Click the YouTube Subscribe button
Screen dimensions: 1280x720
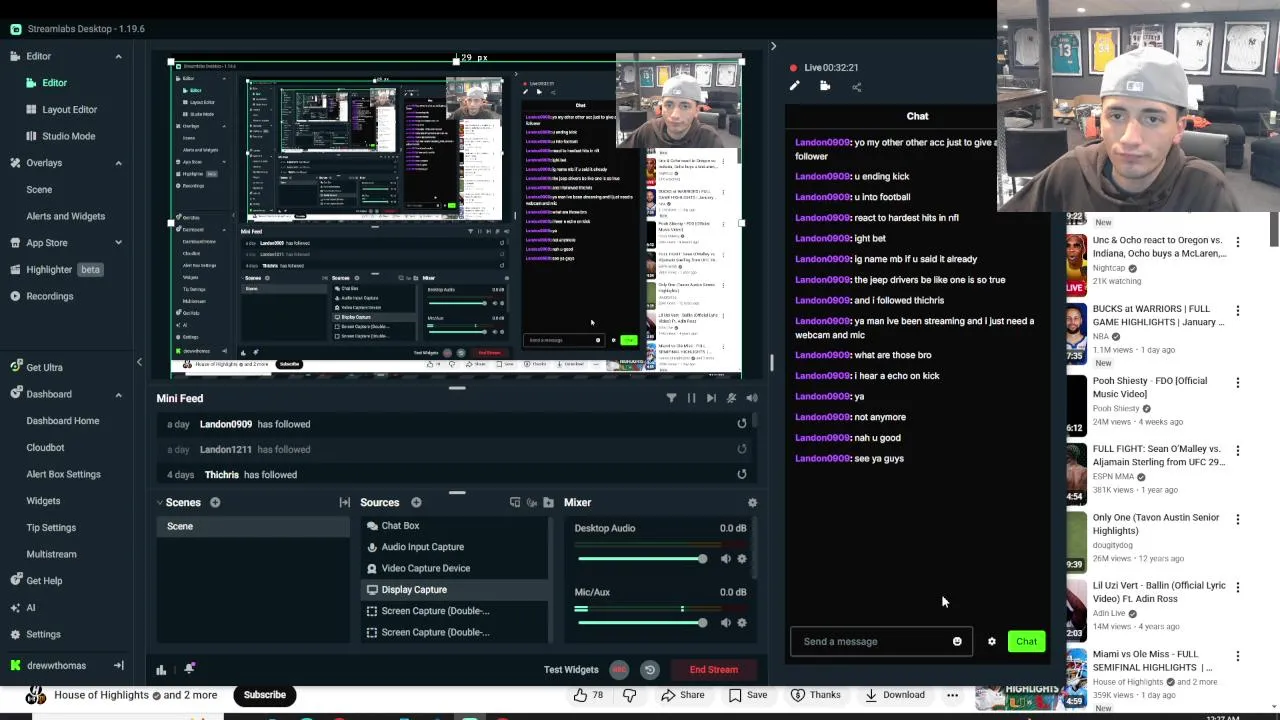[265, 695]
